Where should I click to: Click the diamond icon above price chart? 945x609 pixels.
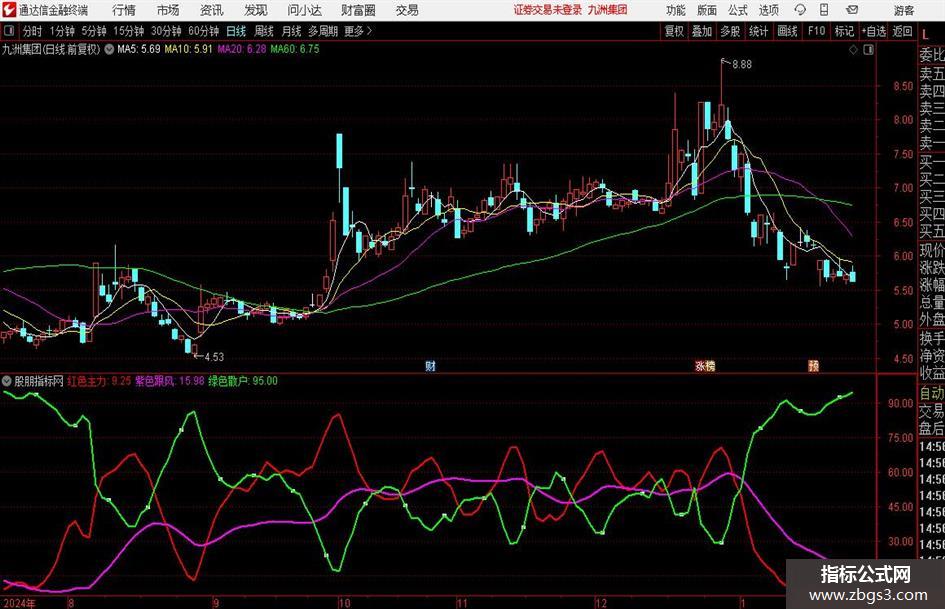click(853, 50)
